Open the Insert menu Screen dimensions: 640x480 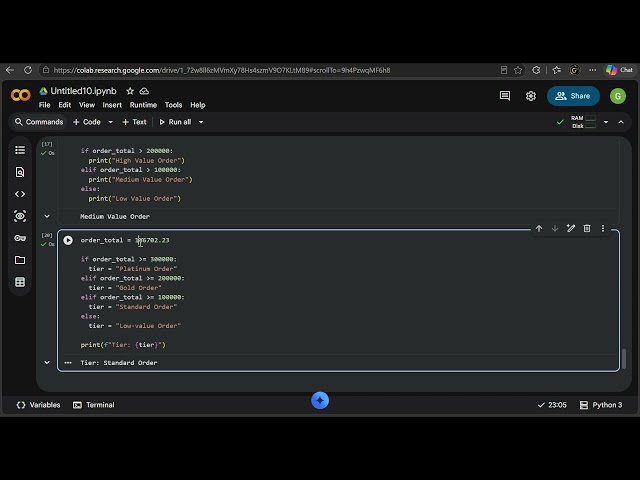tap(112, 105)
